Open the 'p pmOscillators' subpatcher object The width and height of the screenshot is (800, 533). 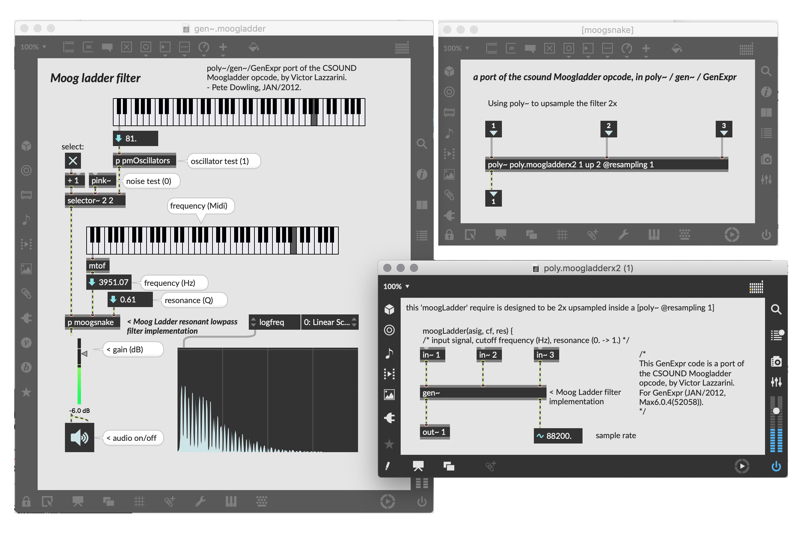click(x=144, y=161)
